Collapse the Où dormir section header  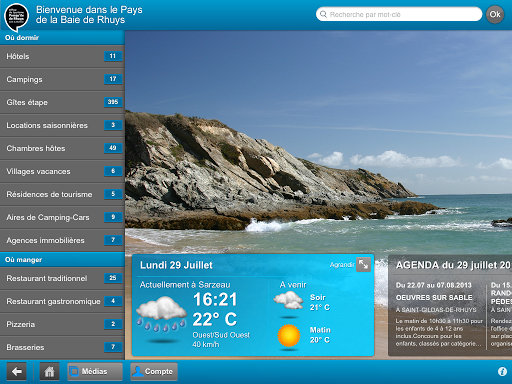point(62,38)
